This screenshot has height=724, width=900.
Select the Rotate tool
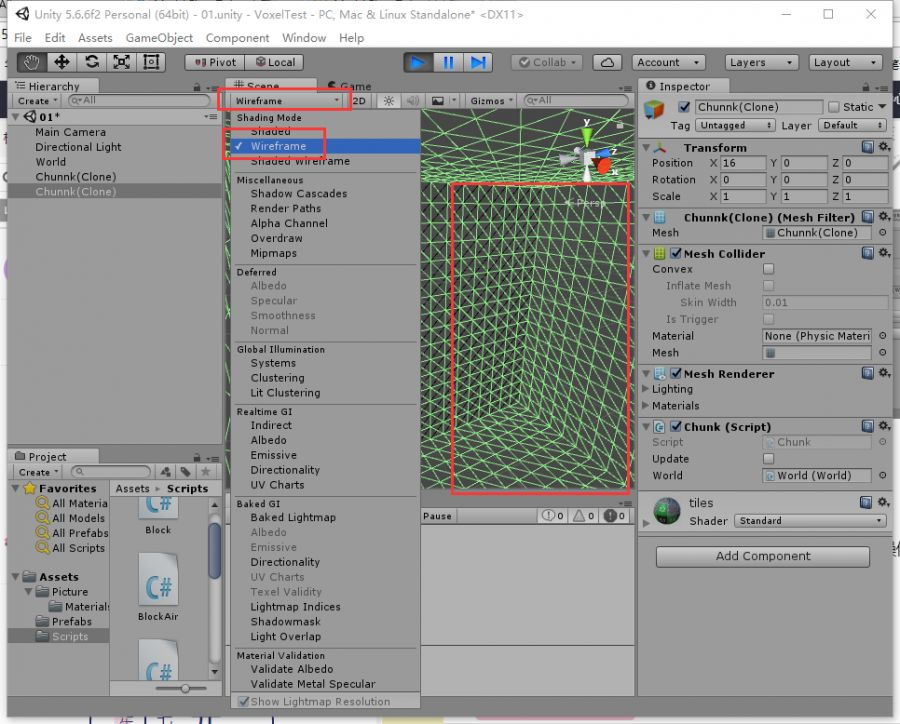[x=92, y=62]
